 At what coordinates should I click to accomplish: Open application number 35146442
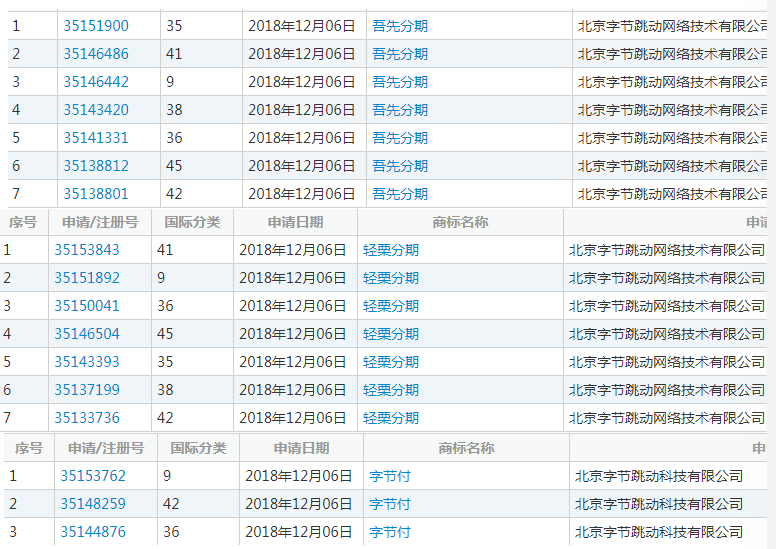pos(96,82)
